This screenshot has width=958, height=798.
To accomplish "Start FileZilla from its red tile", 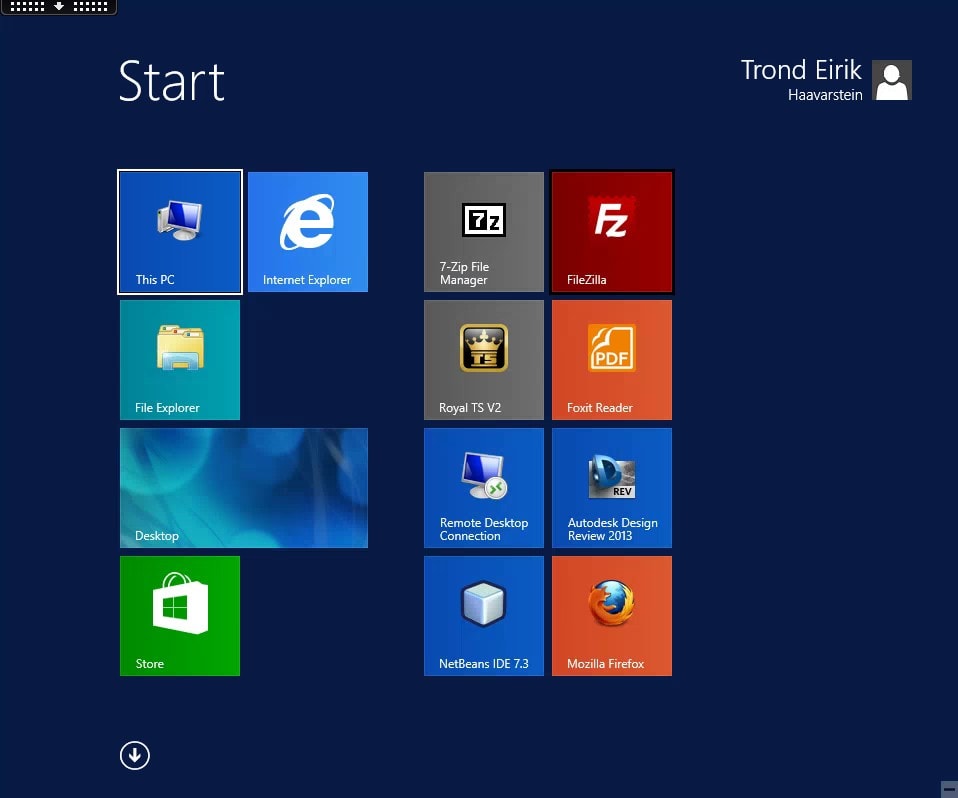I will coord(612,232).
